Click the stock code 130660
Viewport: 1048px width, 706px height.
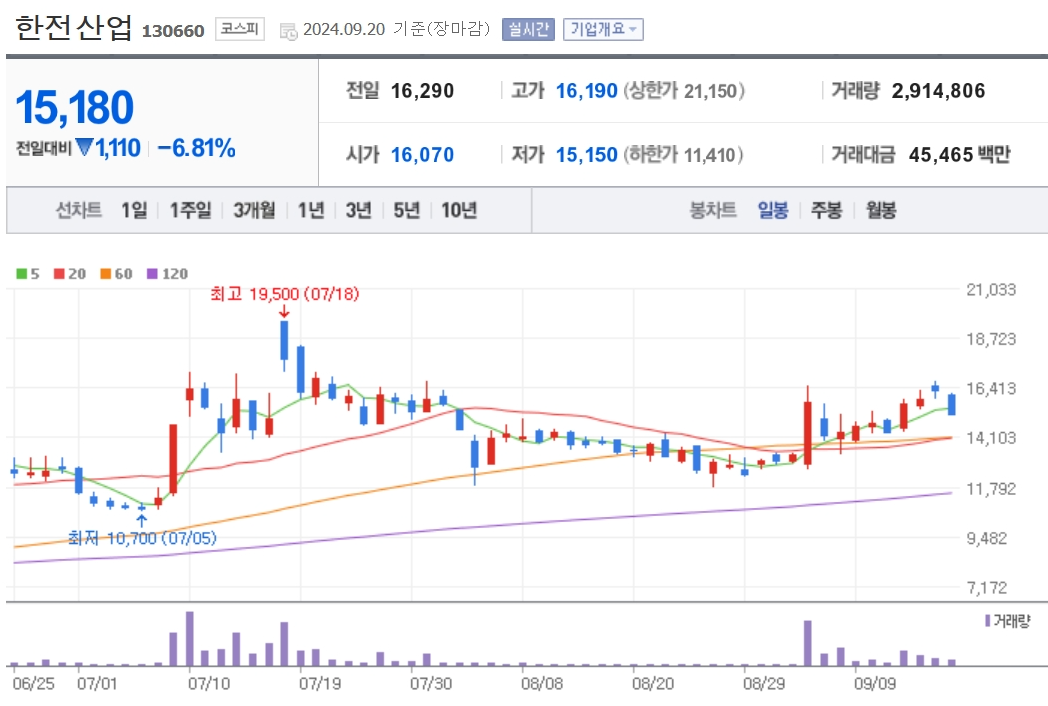tap(173, 31)
